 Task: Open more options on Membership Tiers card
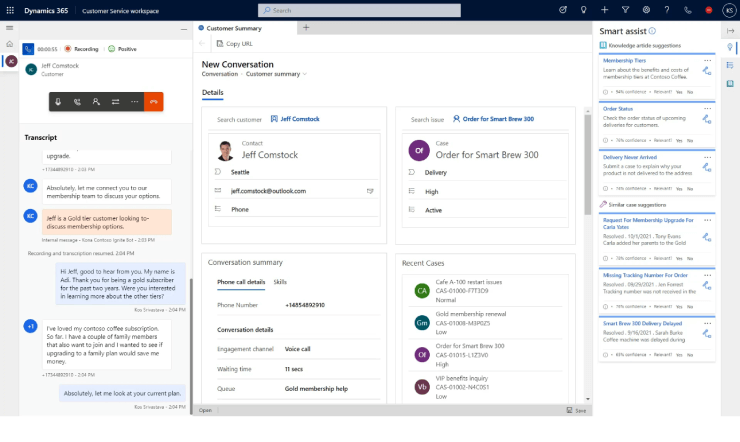pos(707,60)
